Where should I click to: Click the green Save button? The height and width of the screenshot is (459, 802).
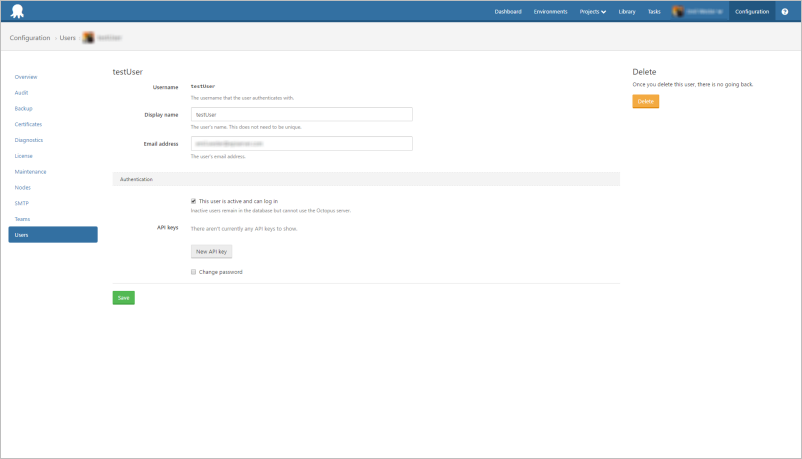coord(123,298)
